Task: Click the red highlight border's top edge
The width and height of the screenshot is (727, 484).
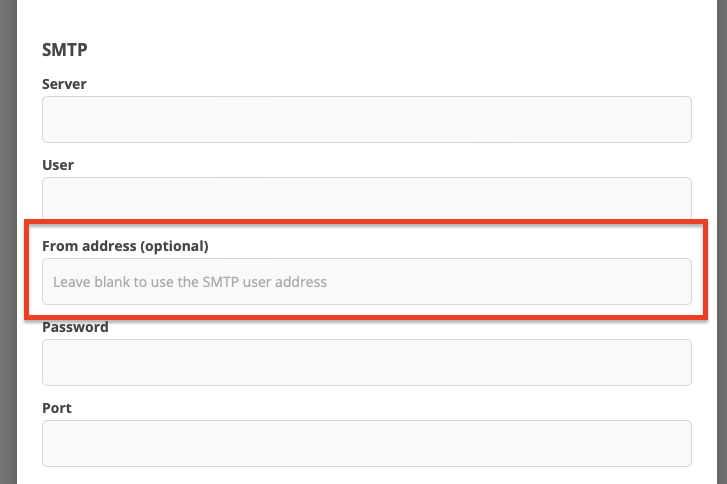Action: coord(366,222)
